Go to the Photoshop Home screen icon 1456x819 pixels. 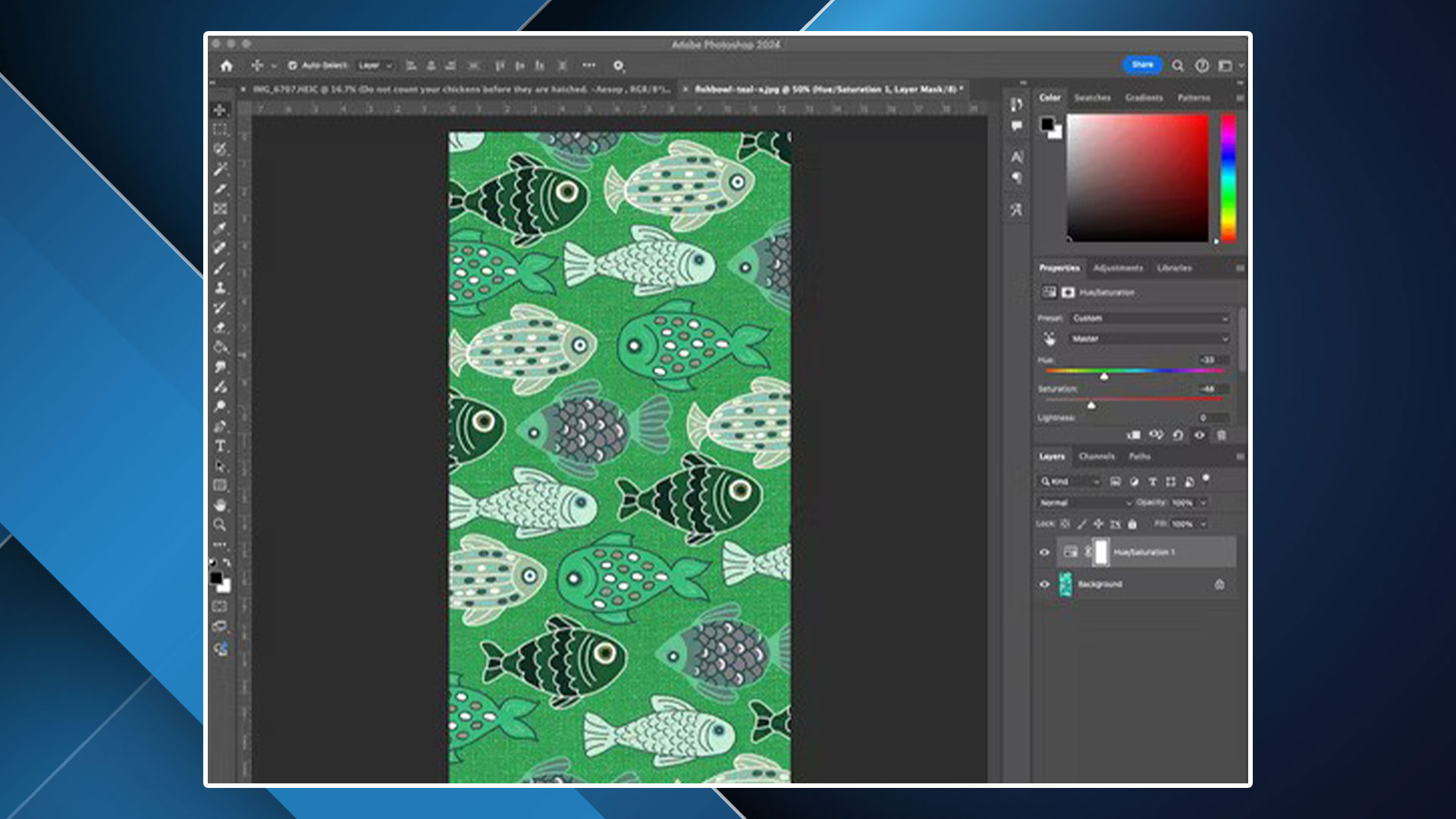coord(226,66)
